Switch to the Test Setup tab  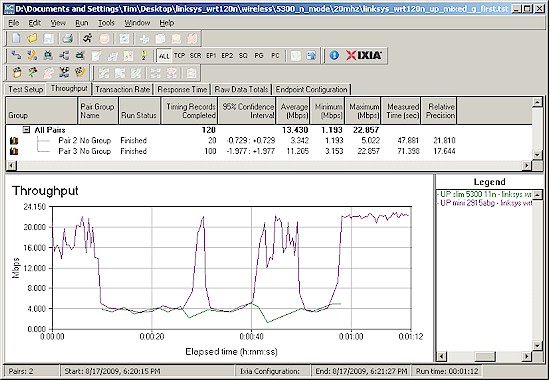pyautogui.click(x=26, y=89)
